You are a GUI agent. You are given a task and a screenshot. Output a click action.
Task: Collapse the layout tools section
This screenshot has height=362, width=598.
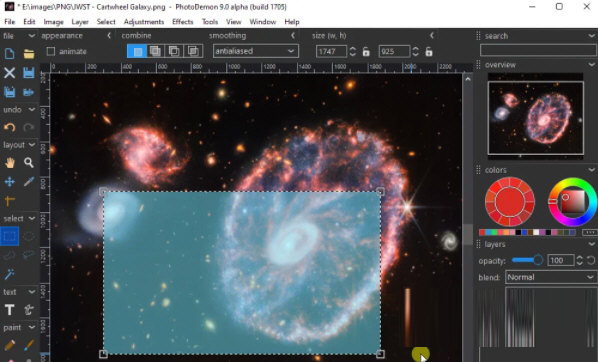tap(32, 145)
